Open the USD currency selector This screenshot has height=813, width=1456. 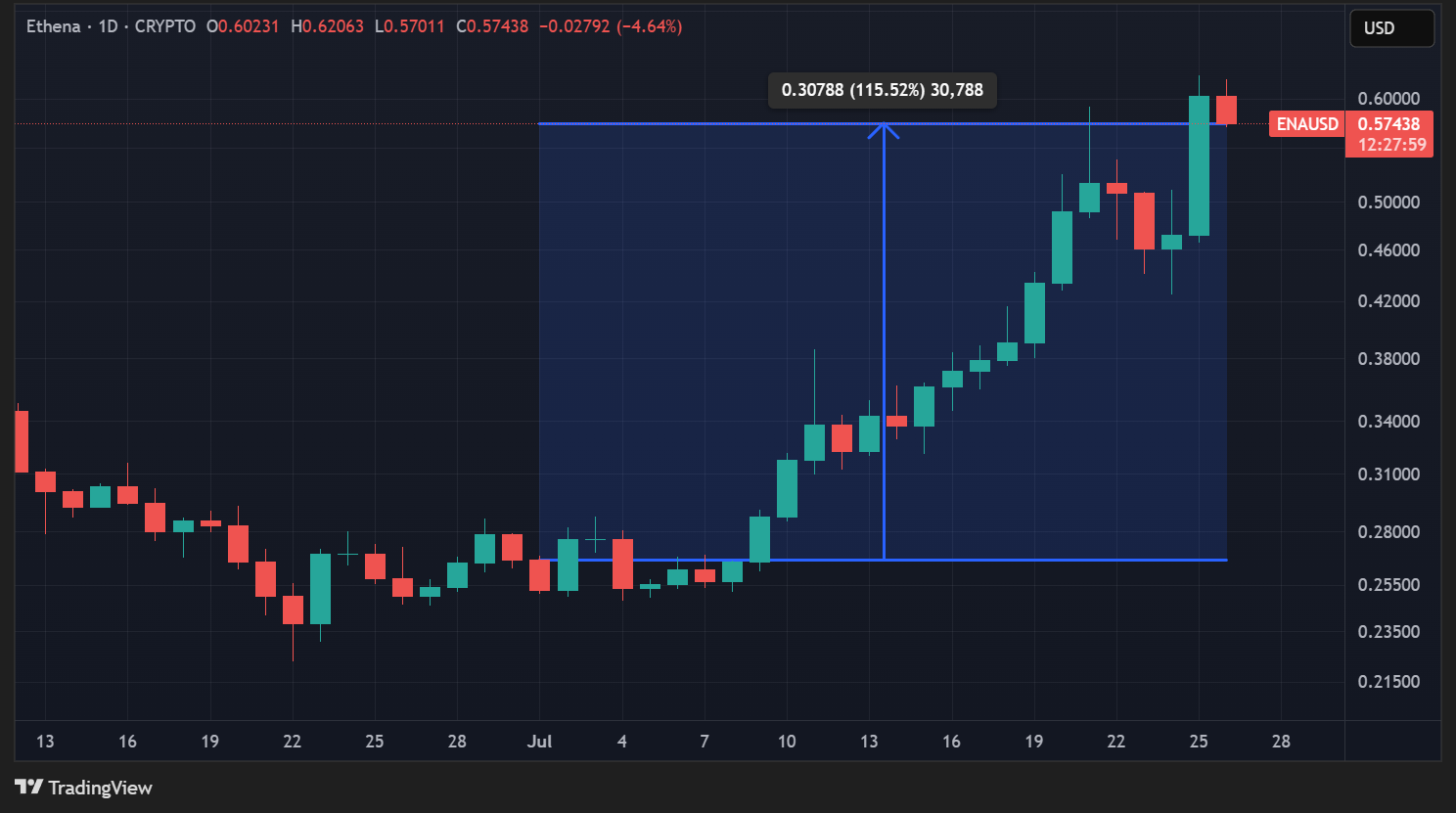point(1391,28)
